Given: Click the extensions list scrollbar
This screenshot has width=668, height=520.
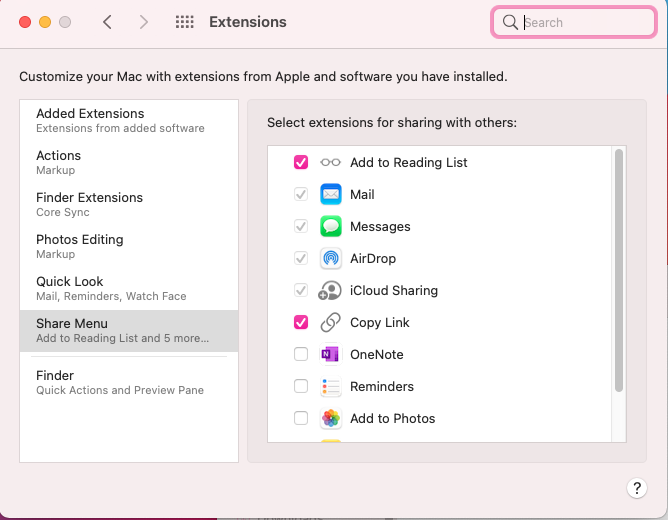Looking at the screenshot, I should 619,270.
